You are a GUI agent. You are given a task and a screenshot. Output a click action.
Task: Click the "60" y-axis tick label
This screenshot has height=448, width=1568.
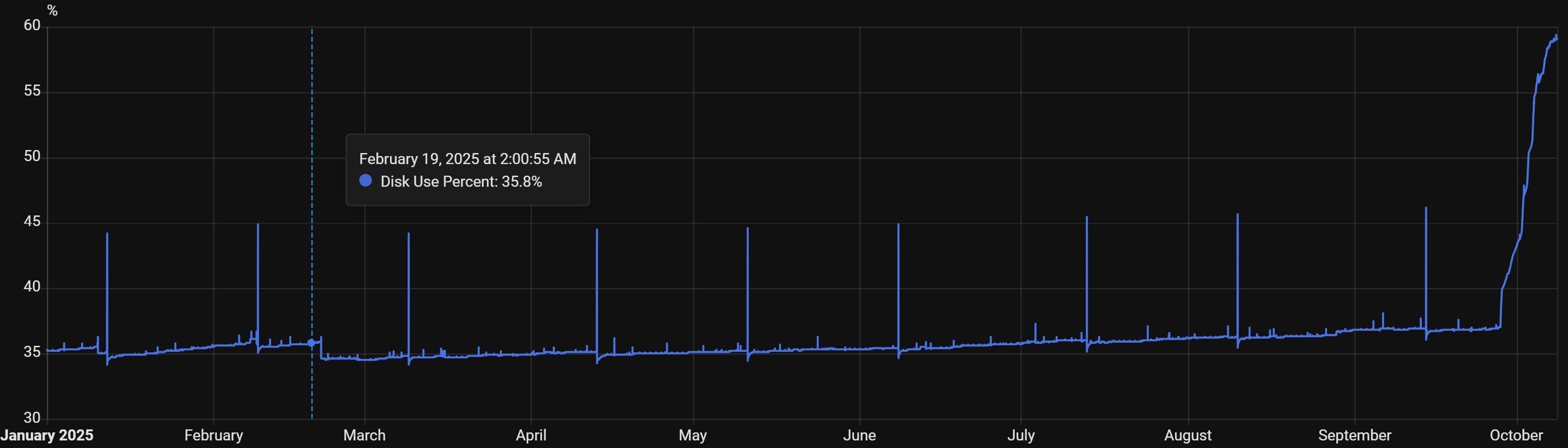point(32,26)
